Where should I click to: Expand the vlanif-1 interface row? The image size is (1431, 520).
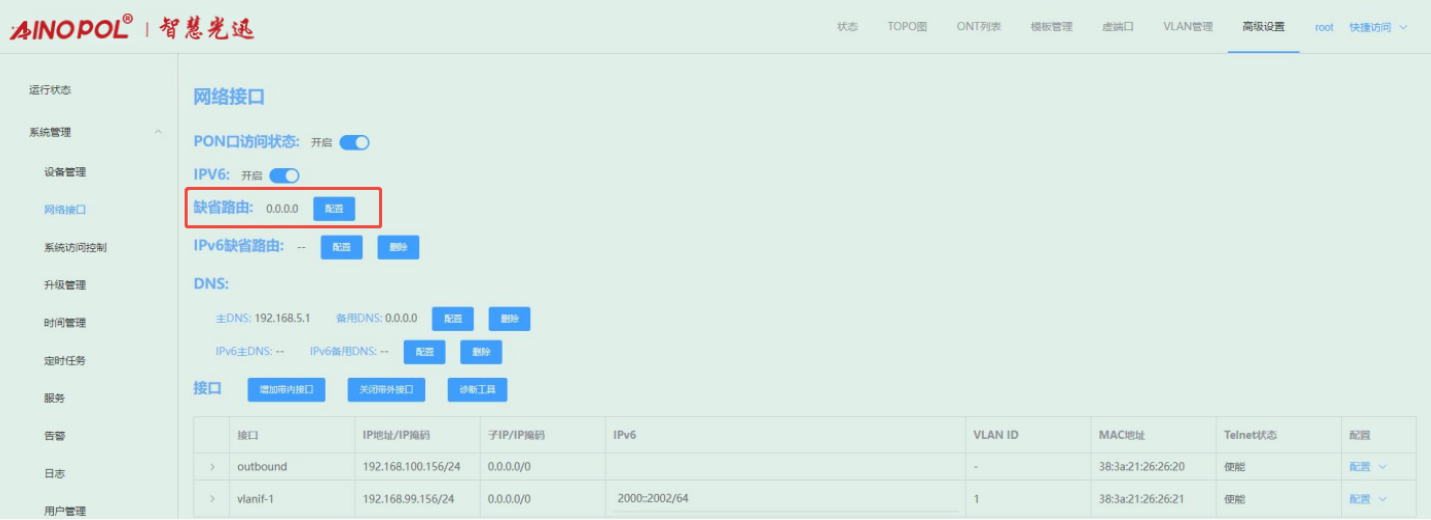click(212, 499)
